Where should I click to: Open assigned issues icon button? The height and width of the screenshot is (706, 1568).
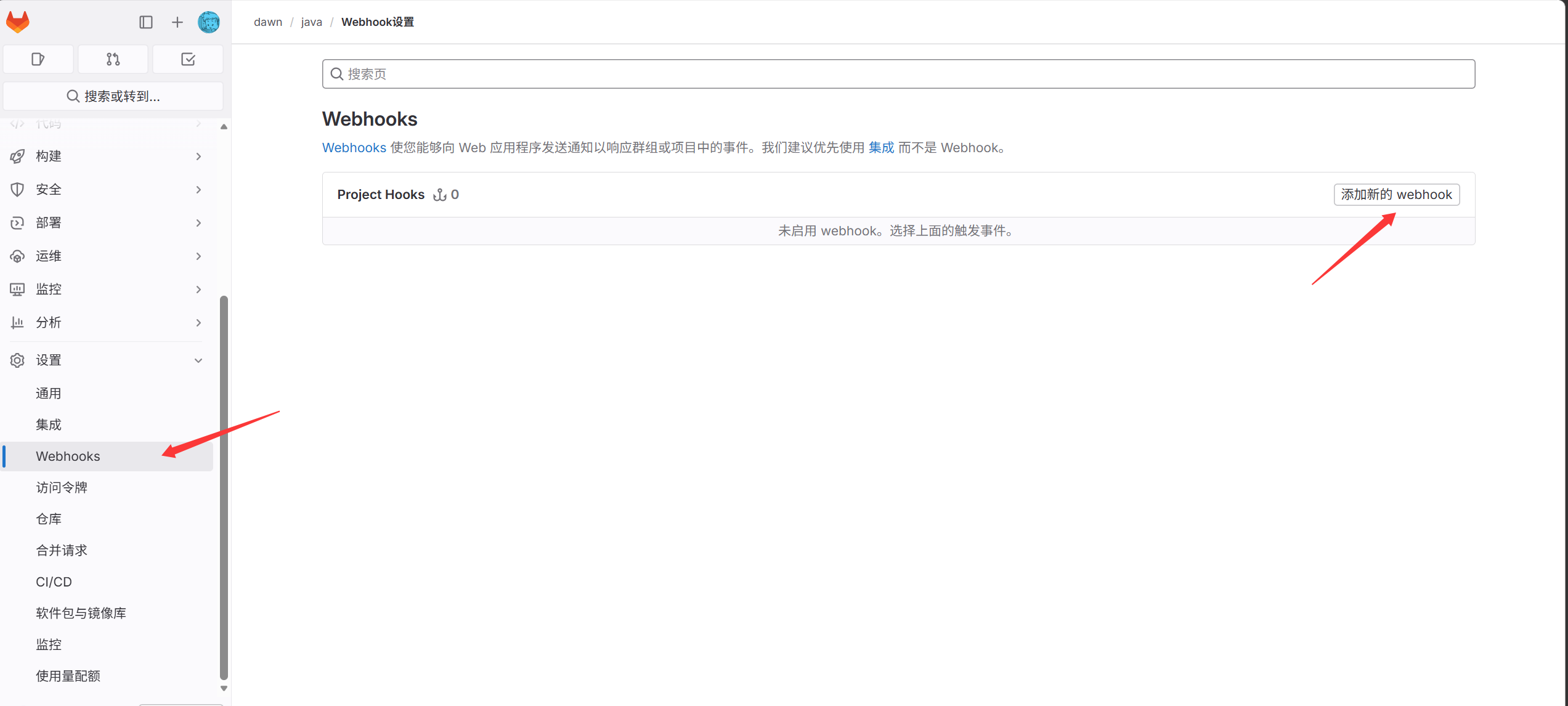pos(38,59)
